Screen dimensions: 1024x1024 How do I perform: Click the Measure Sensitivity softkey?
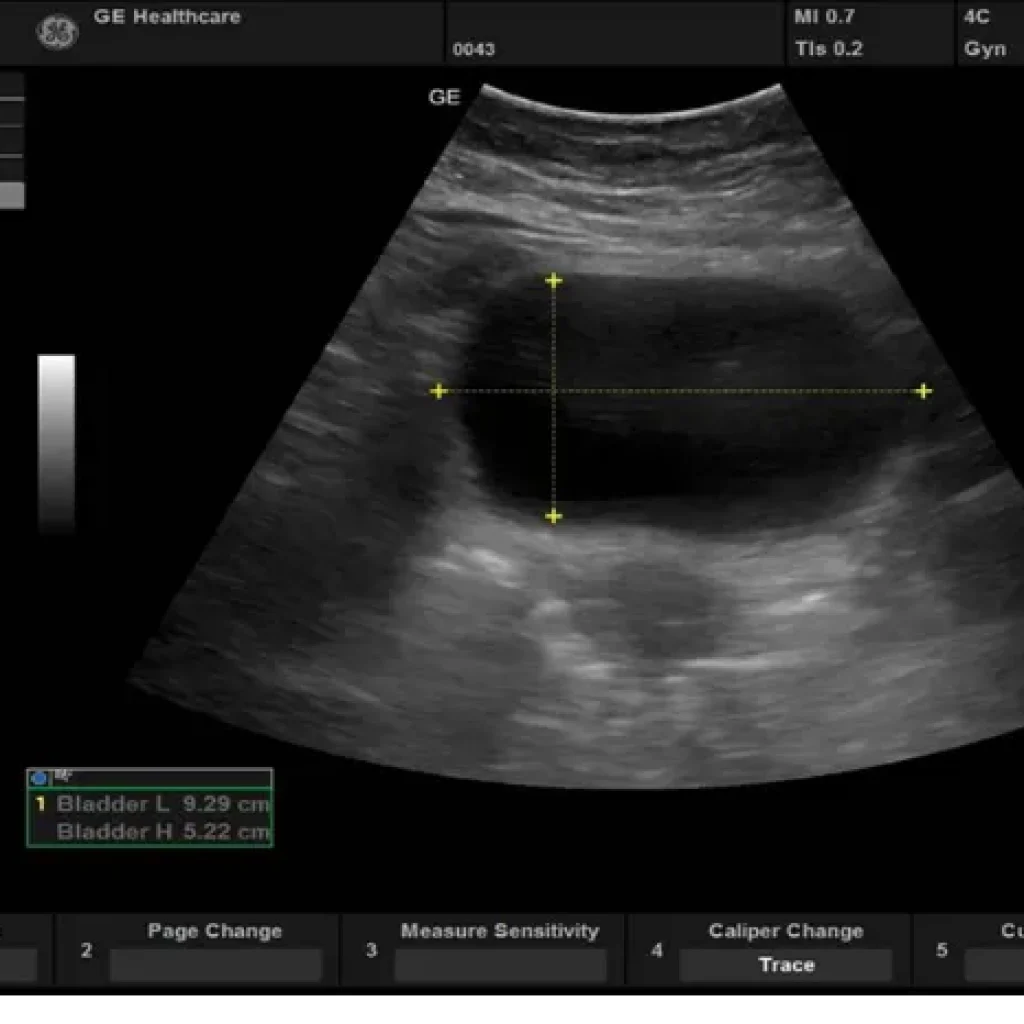pyautogui.click(x=500, y=965)
